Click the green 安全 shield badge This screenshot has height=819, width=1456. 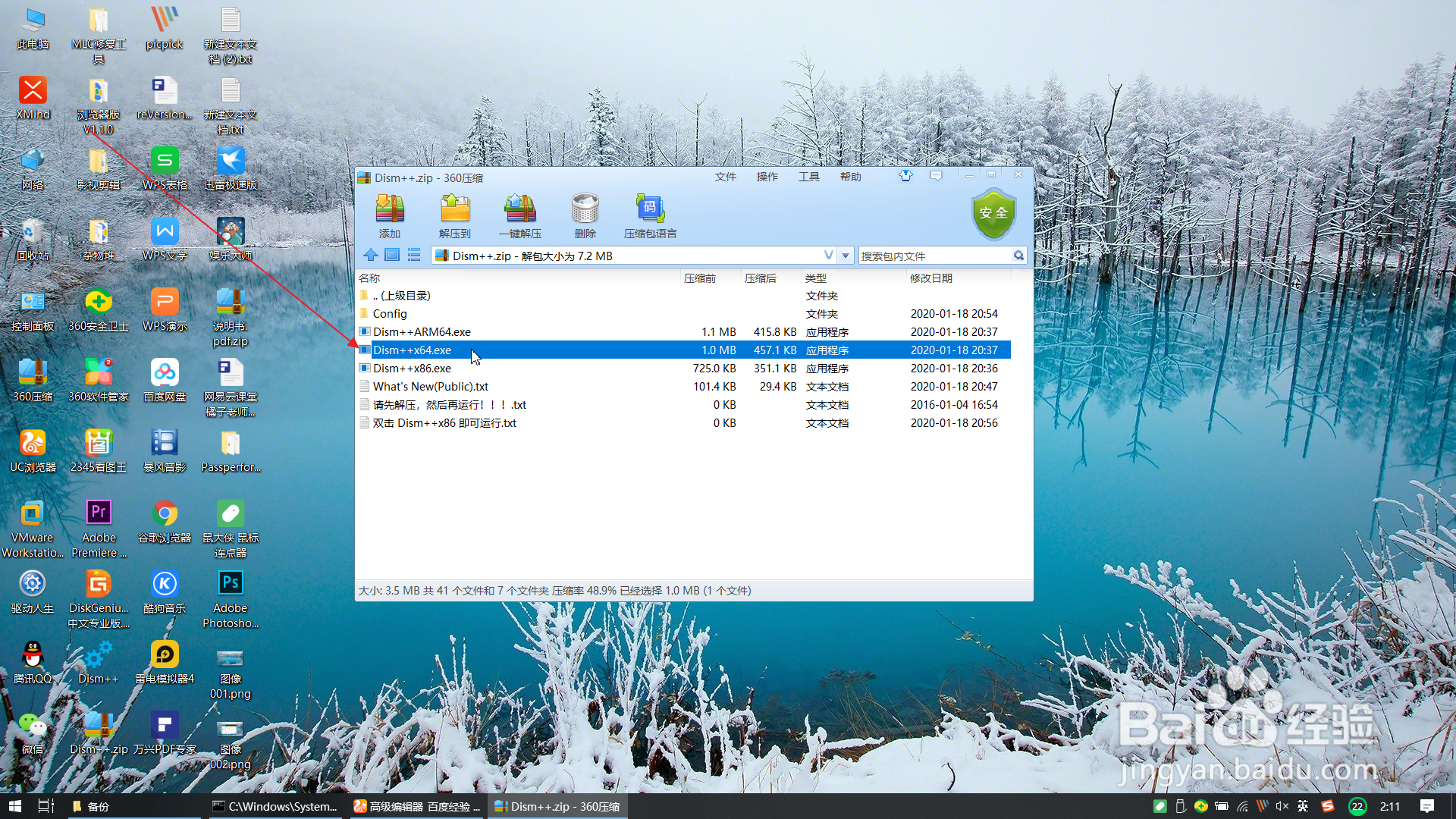[x=993, y=214]
